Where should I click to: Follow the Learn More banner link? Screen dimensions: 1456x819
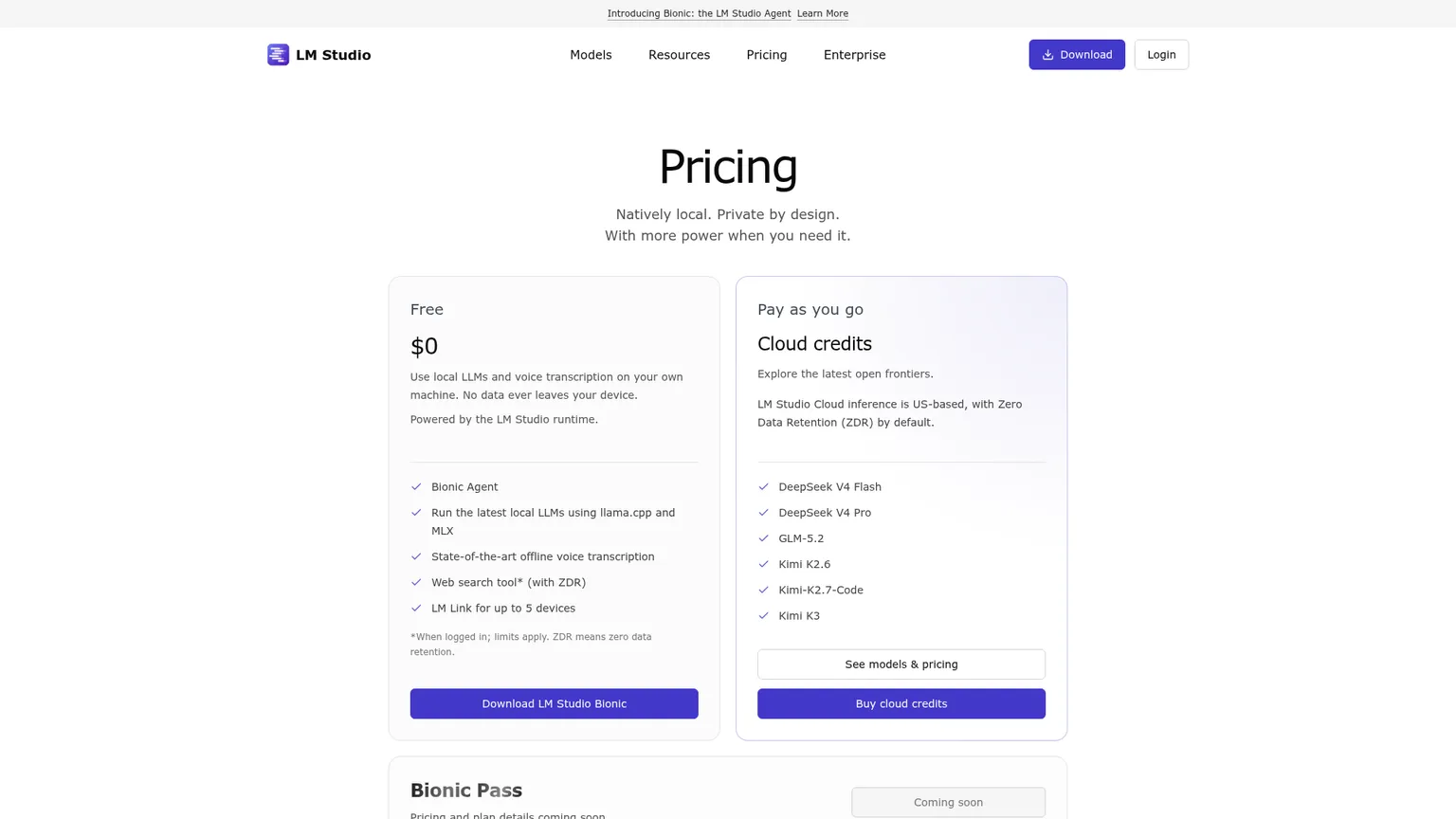823,13
